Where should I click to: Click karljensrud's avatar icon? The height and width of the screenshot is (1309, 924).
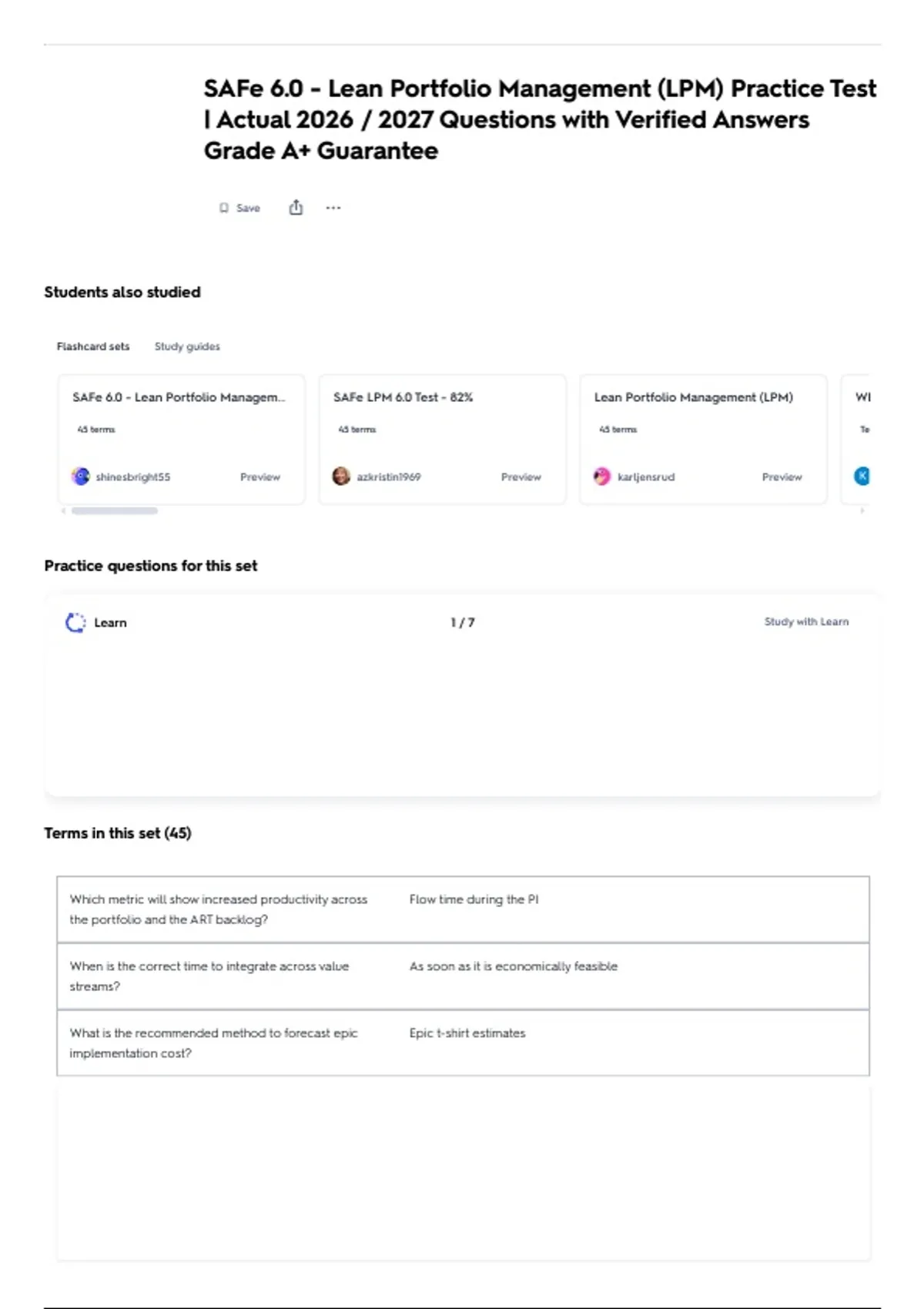coord(602,477)
